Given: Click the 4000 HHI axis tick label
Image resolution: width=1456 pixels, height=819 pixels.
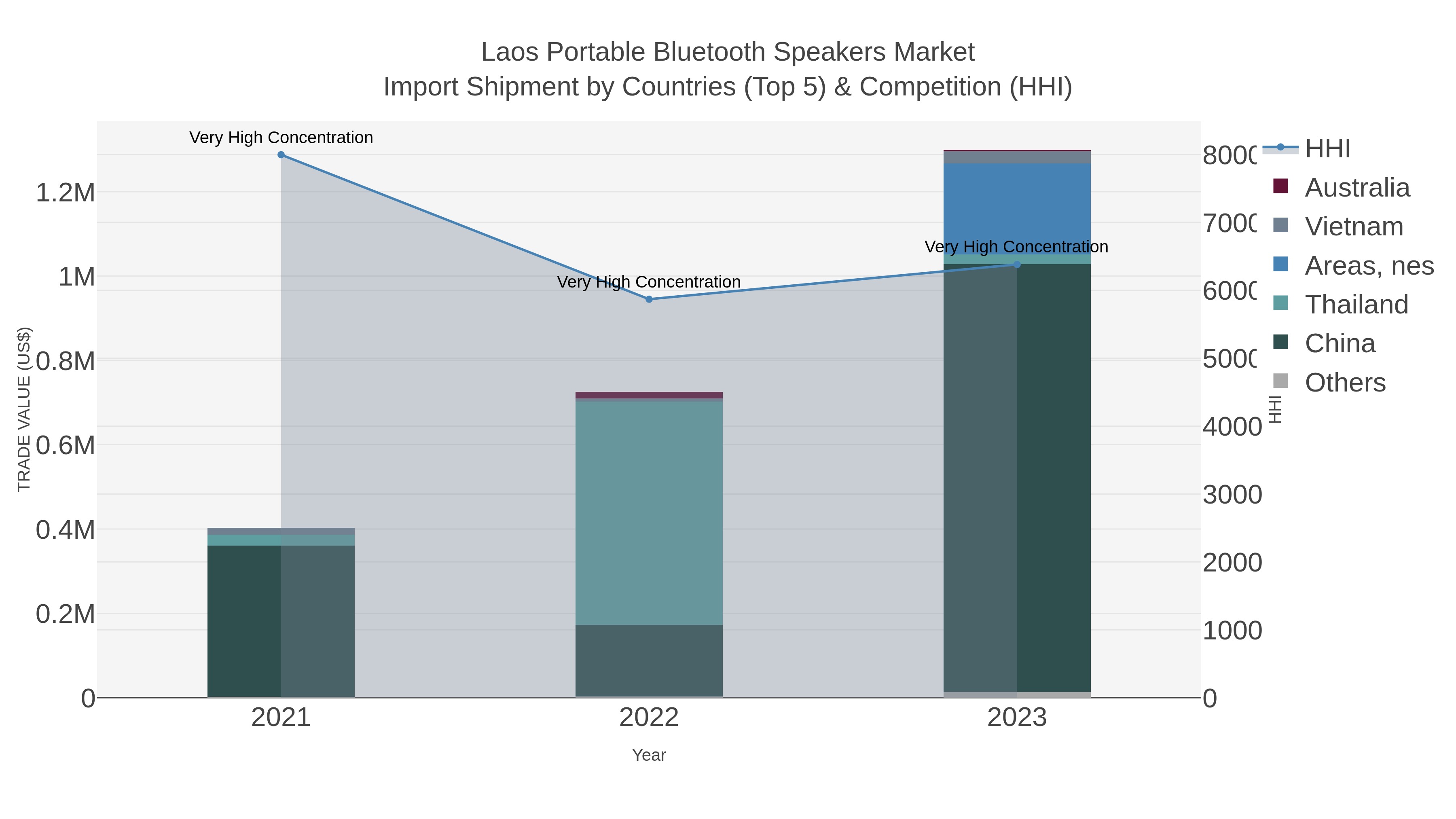Looking at the screenshot, I should tap(1232, 427).
